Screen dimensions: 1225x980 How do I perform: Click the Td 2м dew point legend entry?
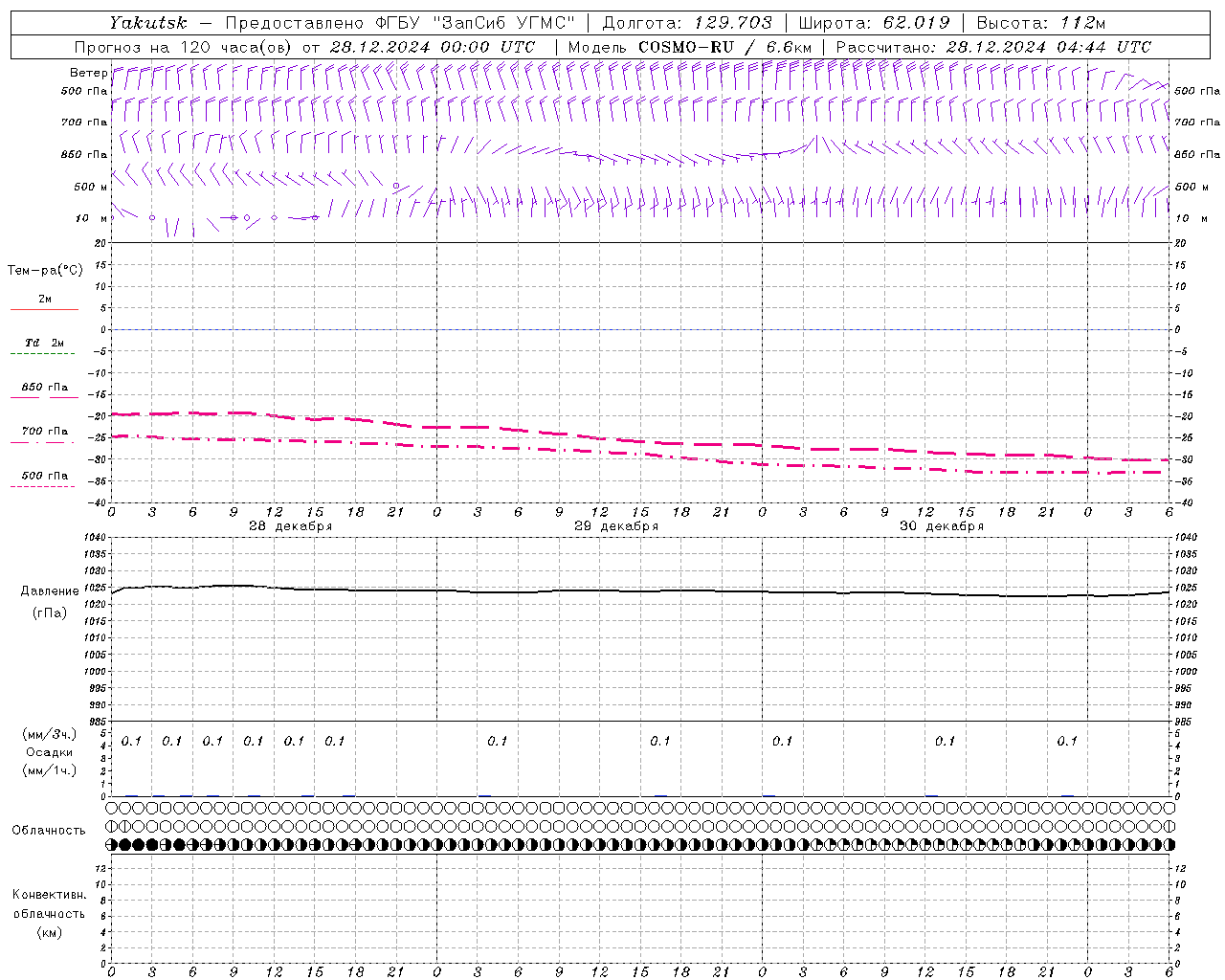point(44,344)
